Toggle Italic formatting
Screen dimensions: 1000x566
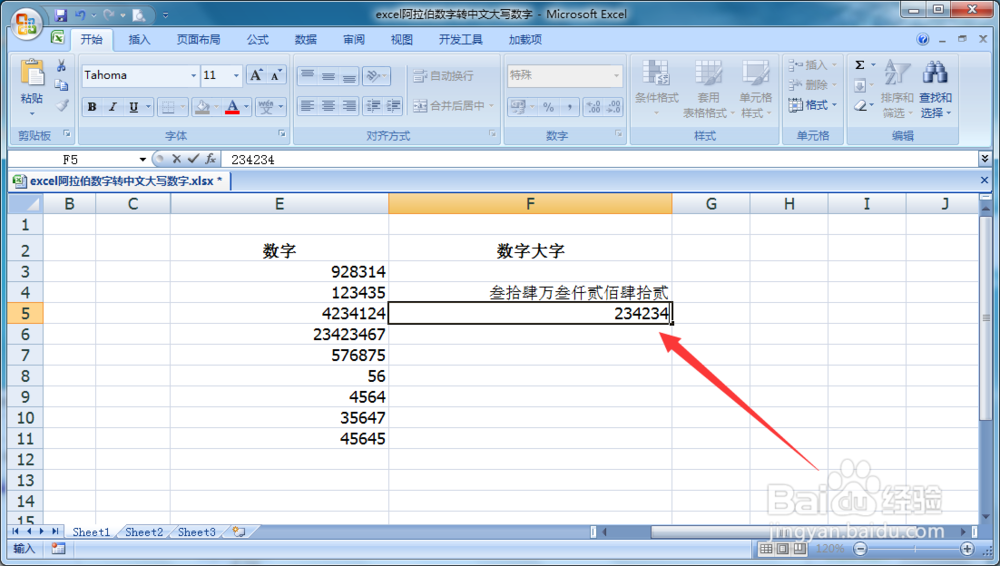click(x=112, y=107)
